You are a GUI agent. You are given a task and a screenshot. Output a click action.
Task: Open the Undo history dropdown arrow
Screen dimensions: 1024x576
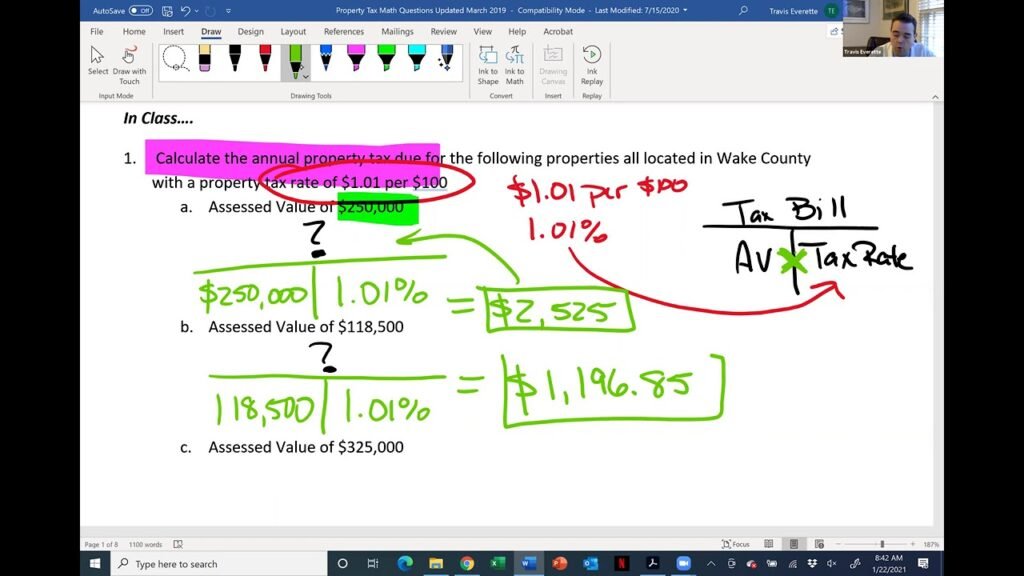click(x=198, y=11)
